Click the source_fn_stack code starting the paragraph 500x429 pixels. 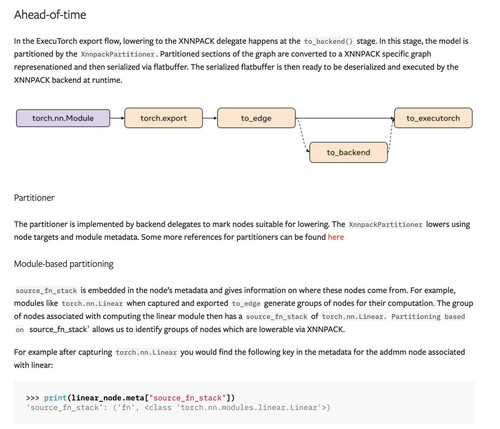pos(46,291)
